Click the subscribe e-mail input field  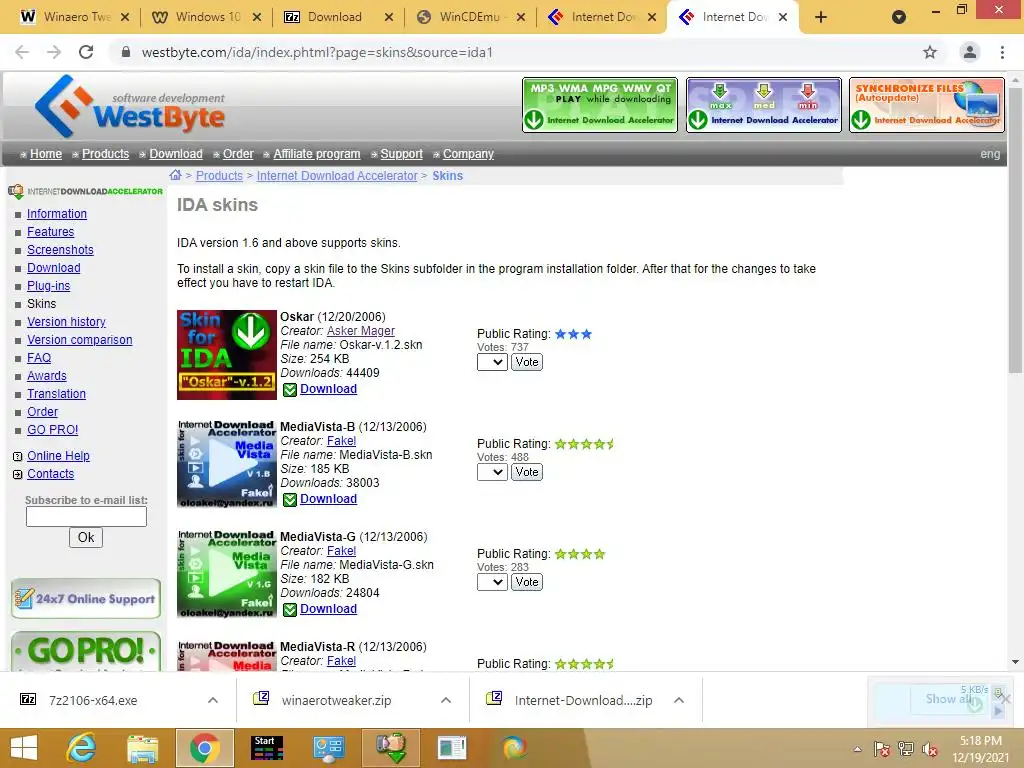[x=86, y=517]
